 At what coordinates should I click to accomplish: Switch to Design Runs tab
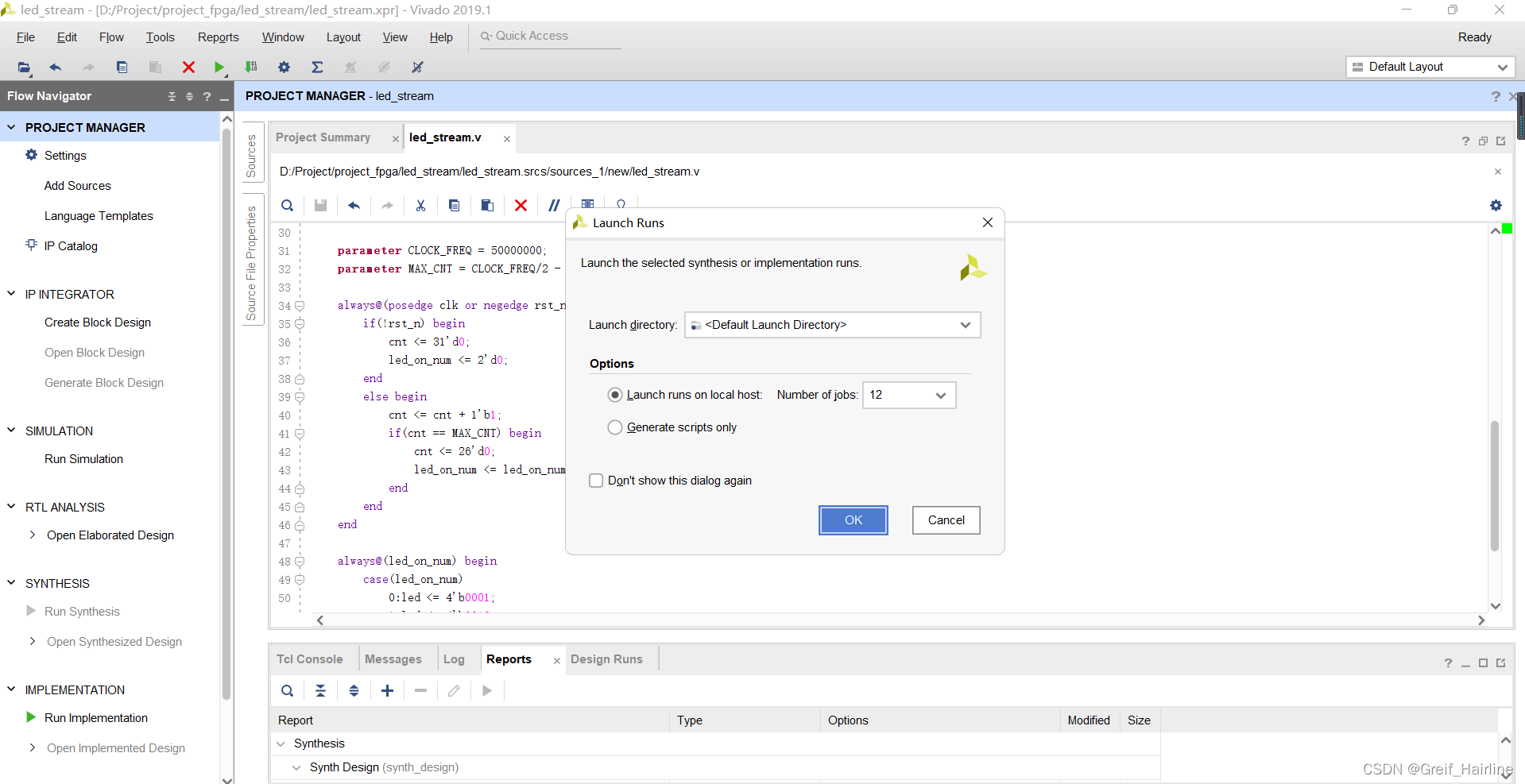click(x=606, y=659)
